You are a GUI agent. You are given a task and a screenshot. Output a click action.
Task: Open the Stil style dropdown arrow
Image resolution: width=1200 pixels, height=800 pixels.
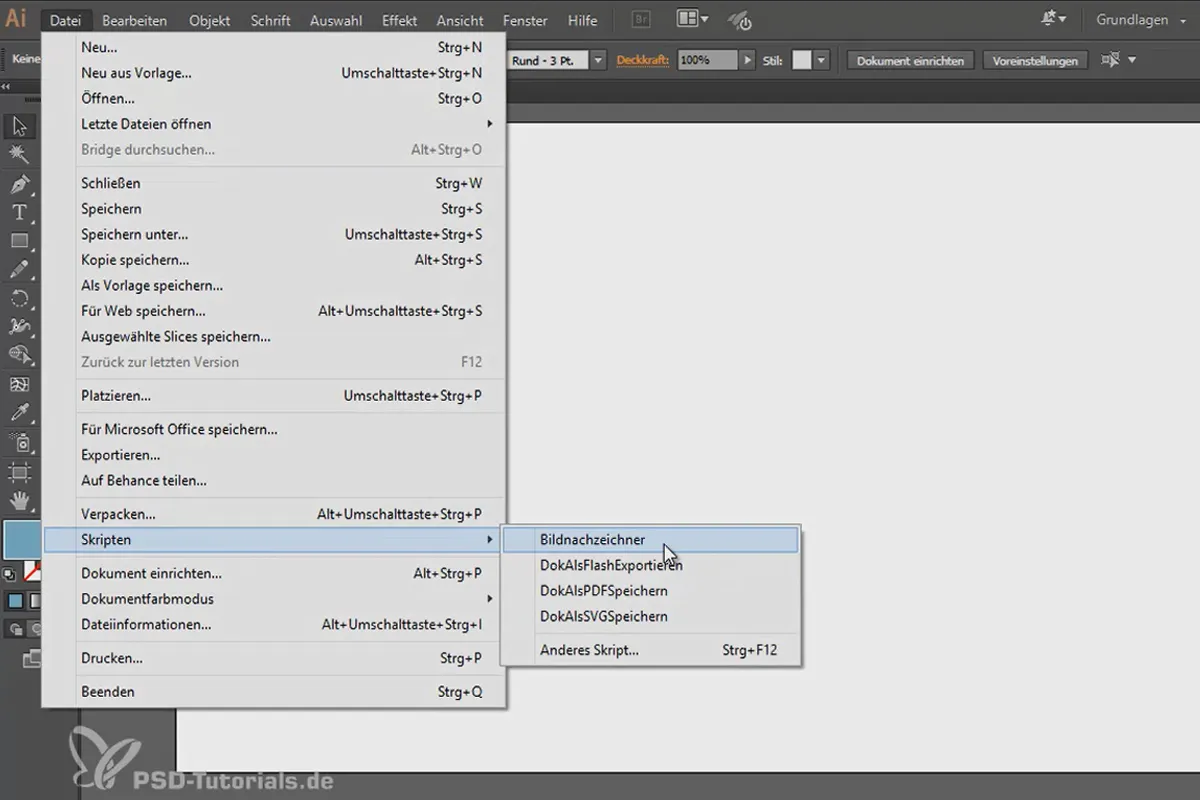822,60
